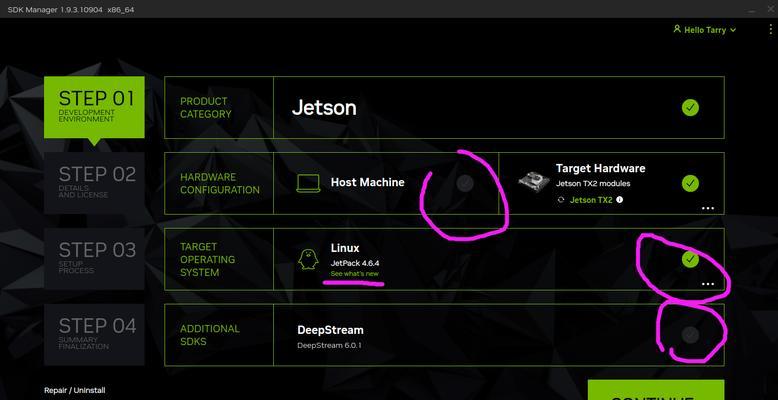This screenshot has width=778, height=400.
Task: Toggle the Jetson product category checkmark
Action: pyautogui.click(x=690, y=108)
